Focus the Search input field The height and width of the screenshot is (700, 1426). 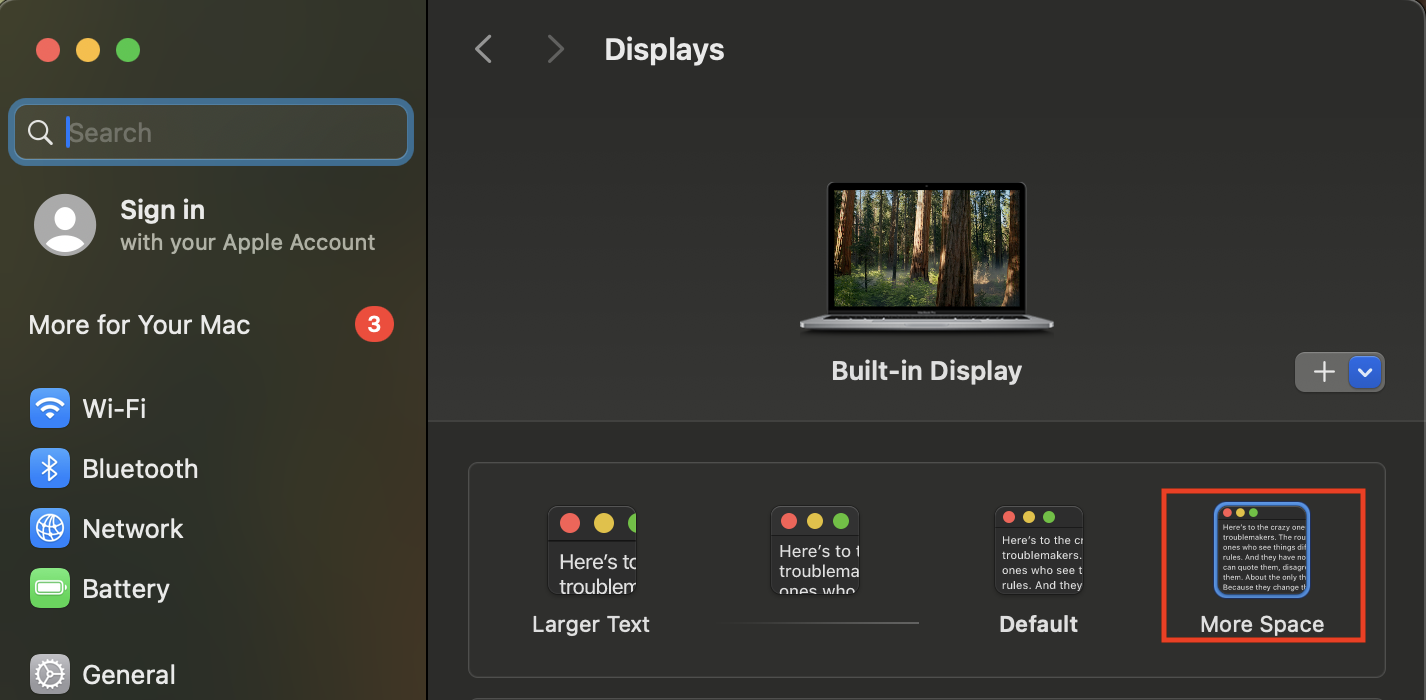211,132
